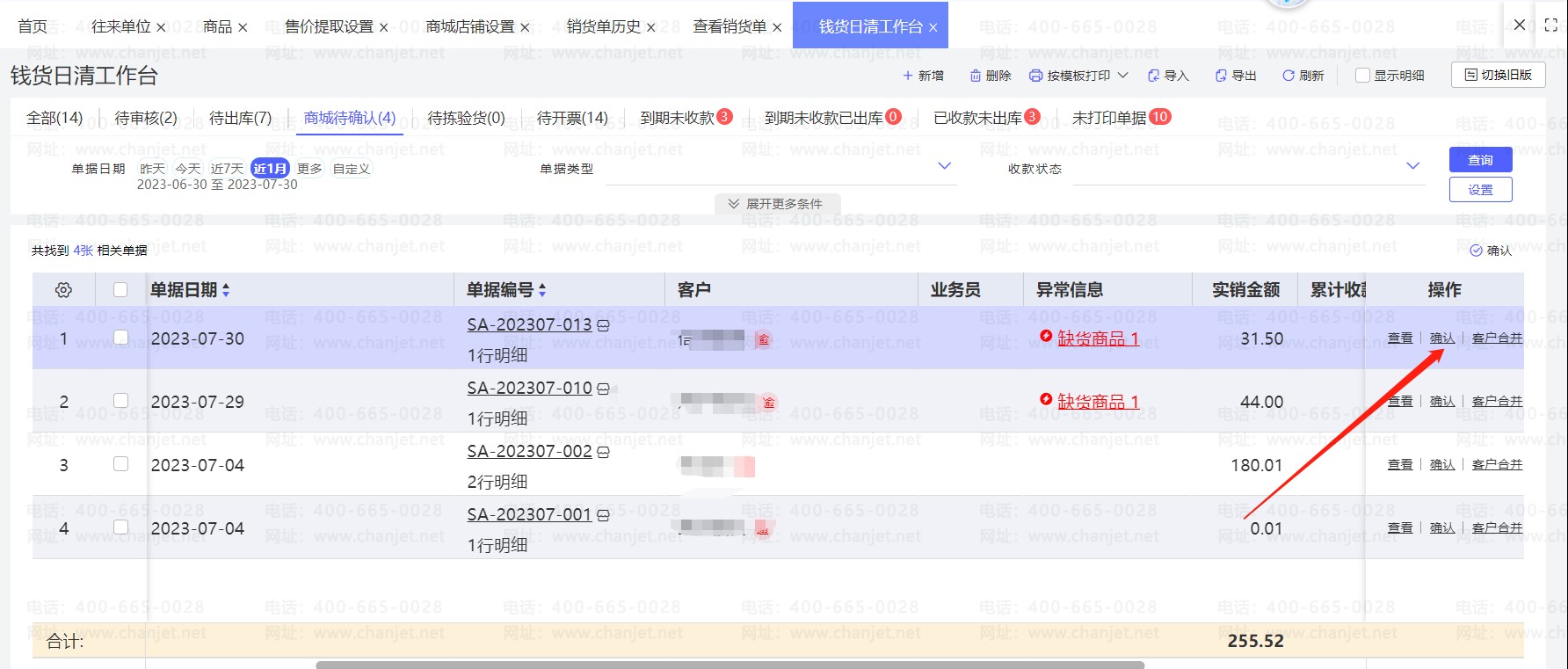Close all tabs with the X icon

point(1520,25)
